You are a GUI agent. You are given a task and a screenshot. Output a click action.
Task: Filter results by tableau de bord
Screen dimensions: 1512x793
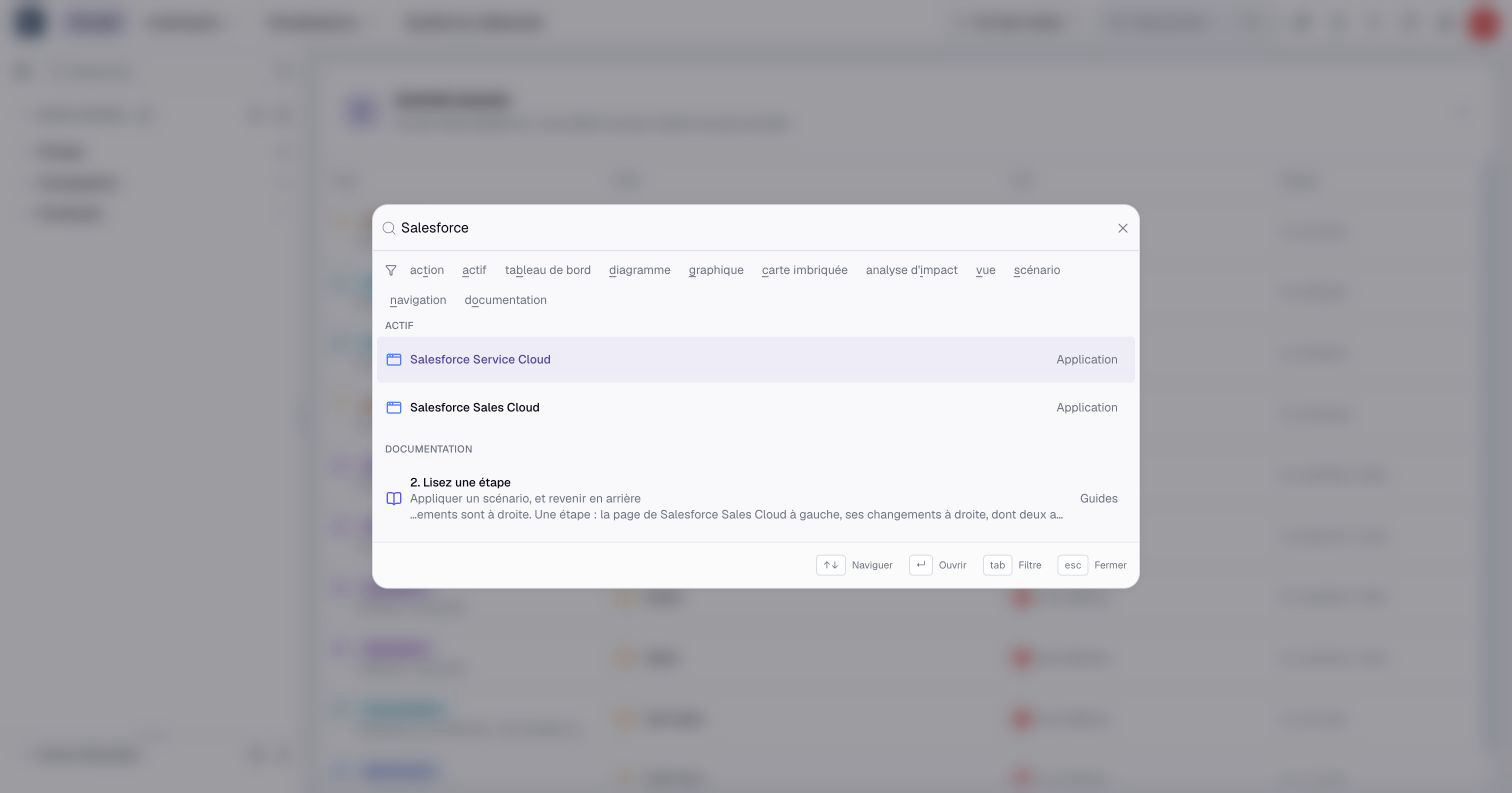(x=548, y=270)
